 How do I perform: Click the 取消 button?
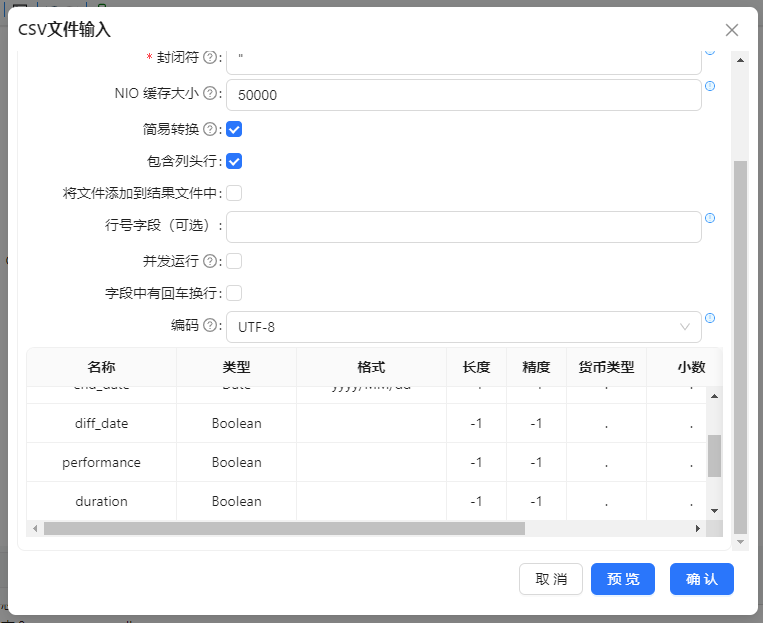[x=551, y=579]
